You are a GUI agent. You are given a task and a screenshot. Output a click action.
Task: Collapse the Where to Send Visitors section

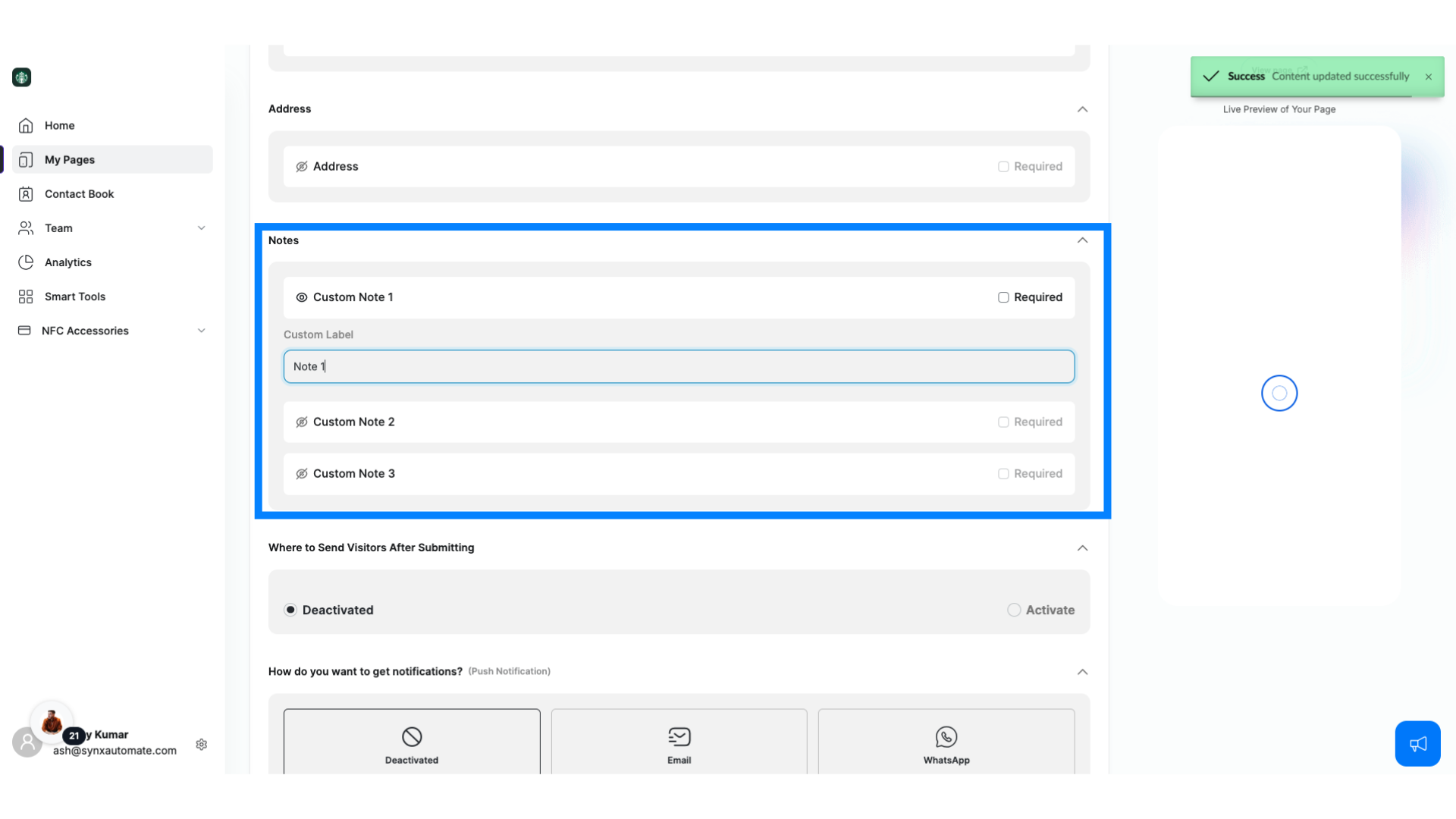coord(1082,547)
